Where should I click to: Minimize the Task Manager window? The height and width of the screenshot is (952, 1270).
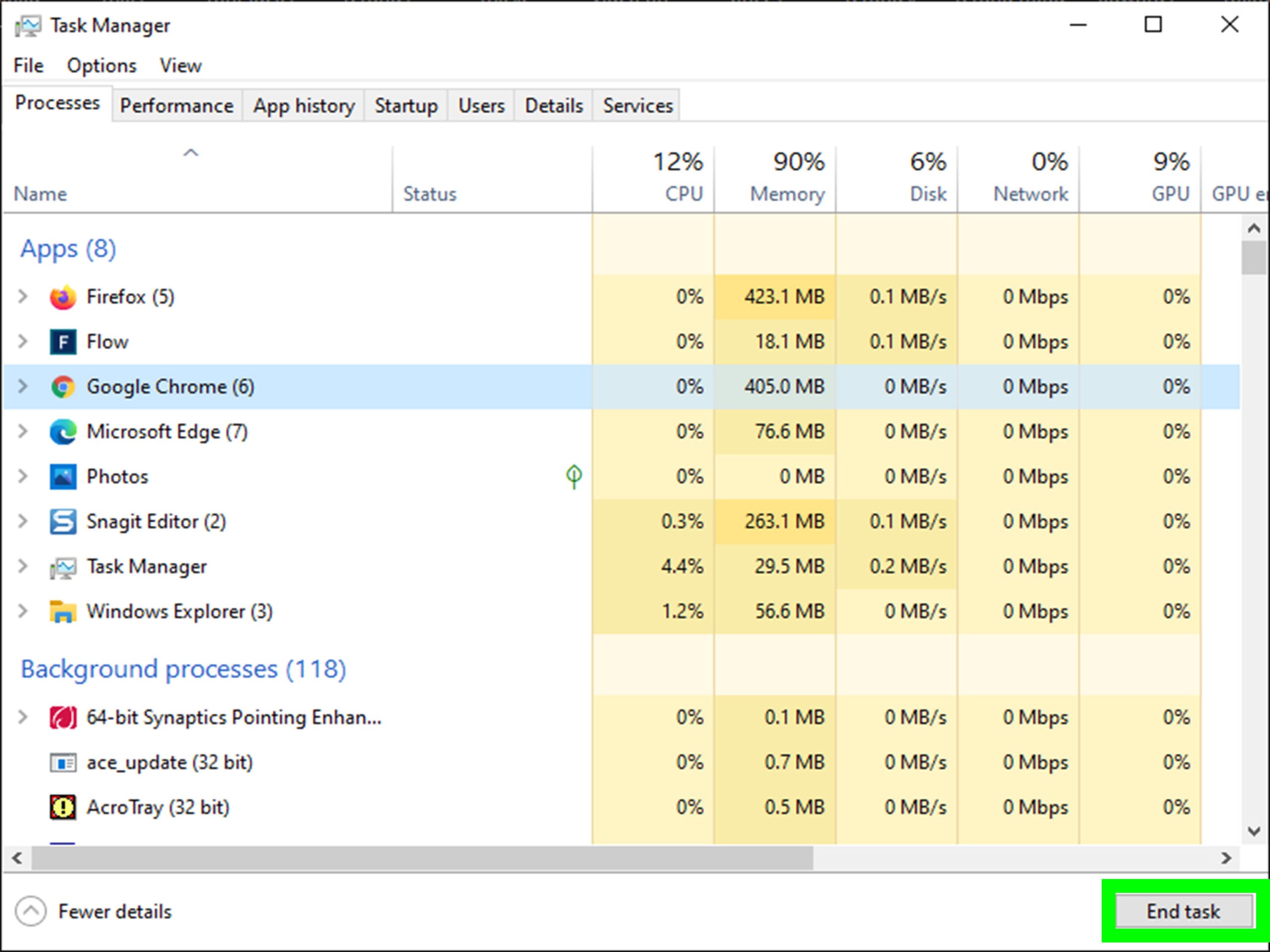(1078, 25)
